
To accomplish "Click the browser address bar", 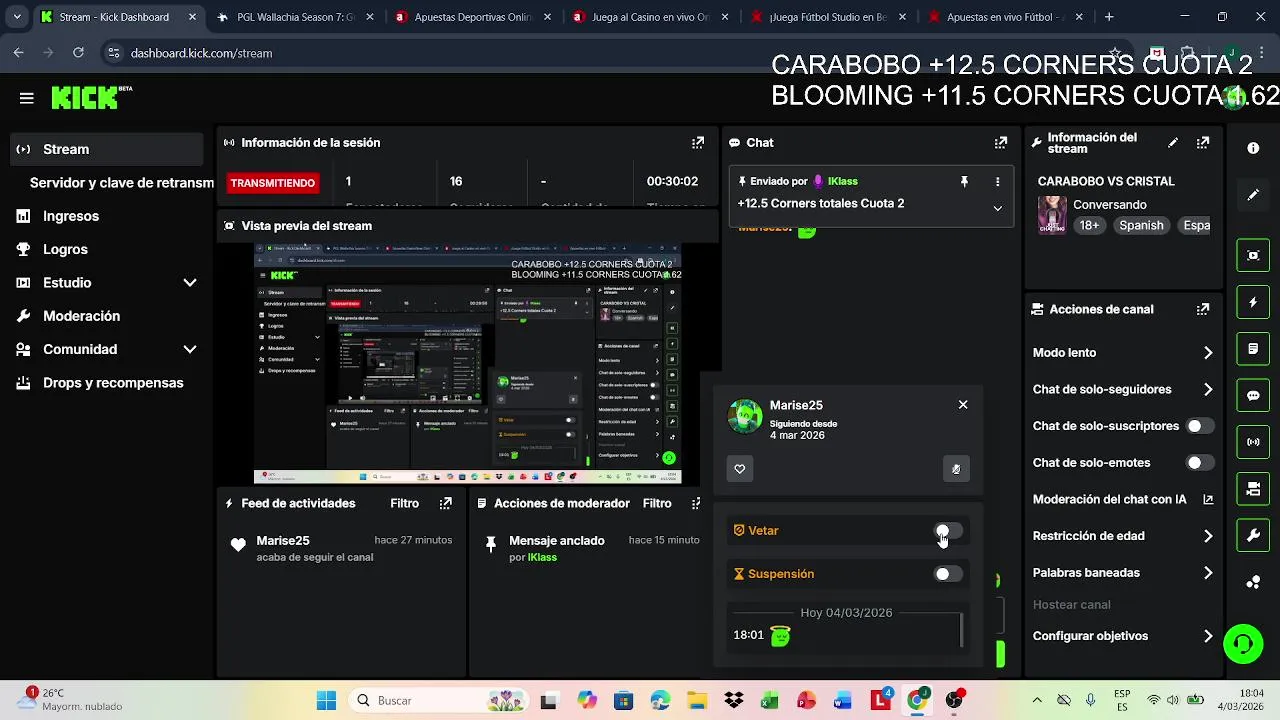I will click(x=600, y=53).
